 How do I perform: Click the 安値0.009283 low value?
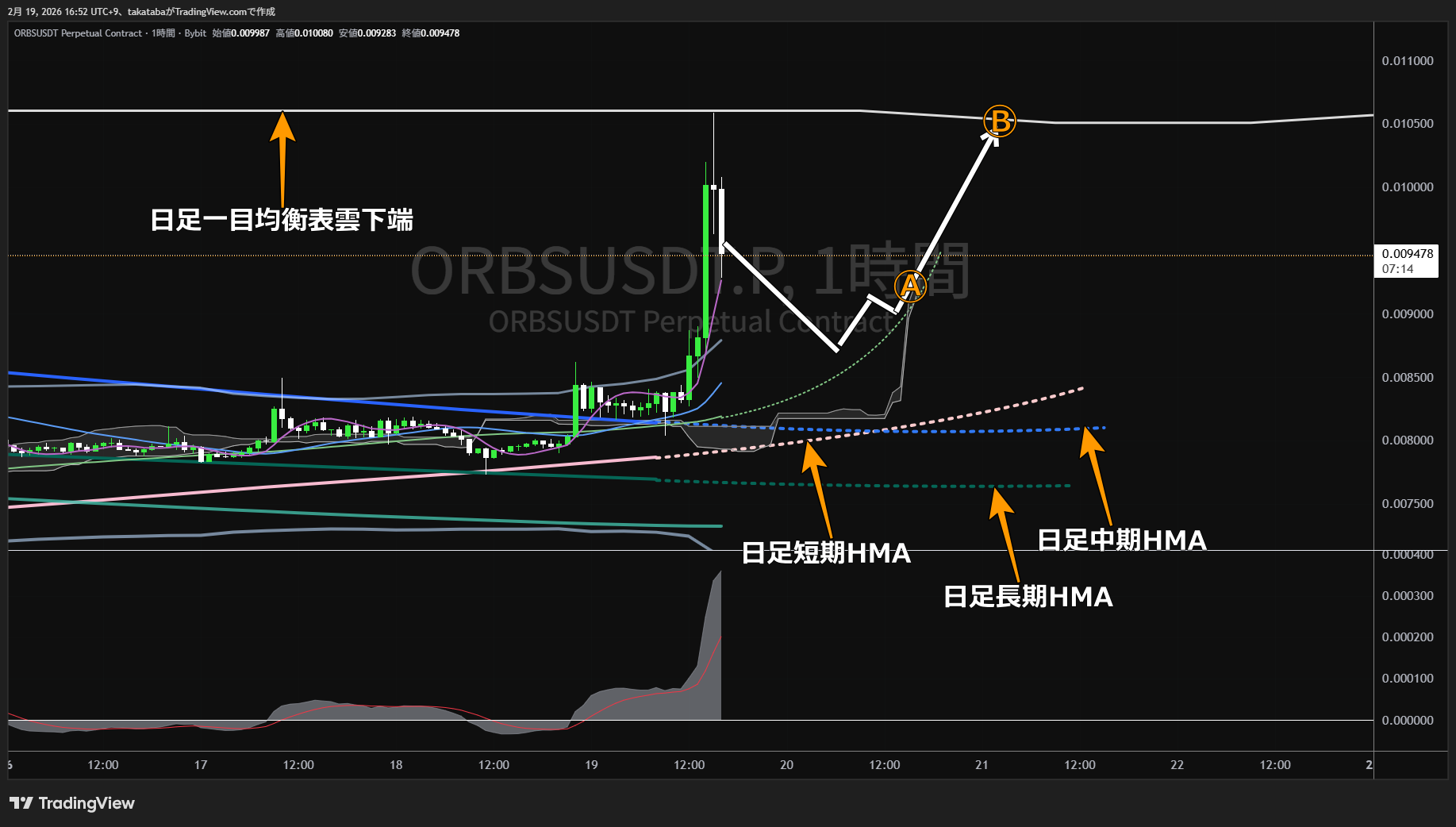tap(367, 33)
